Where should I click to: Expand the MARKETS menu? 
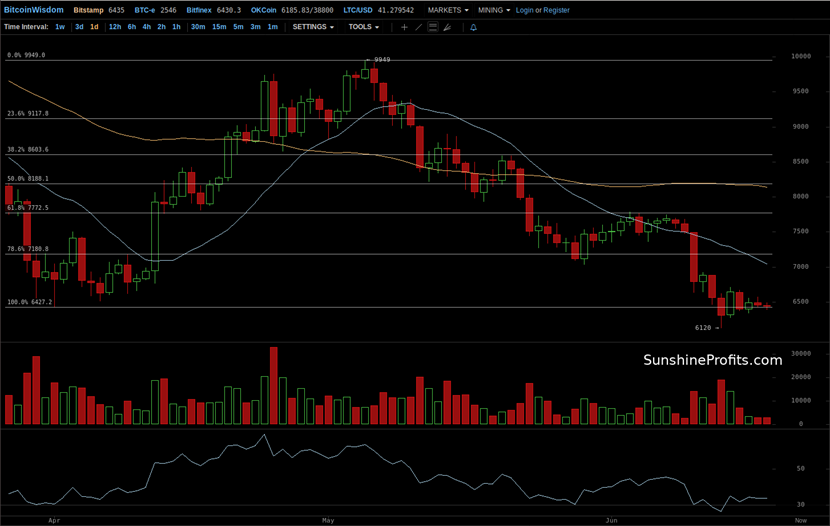pyautogui.click(x=447, y=10)
